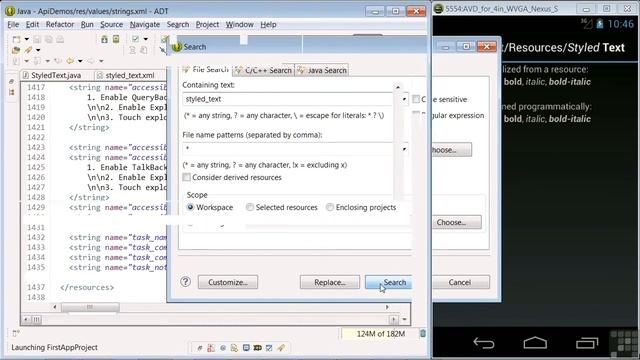Screen dimensions: 640x360
Task: Click the round gray icon in bottom strip
Action: click(223, 348)
